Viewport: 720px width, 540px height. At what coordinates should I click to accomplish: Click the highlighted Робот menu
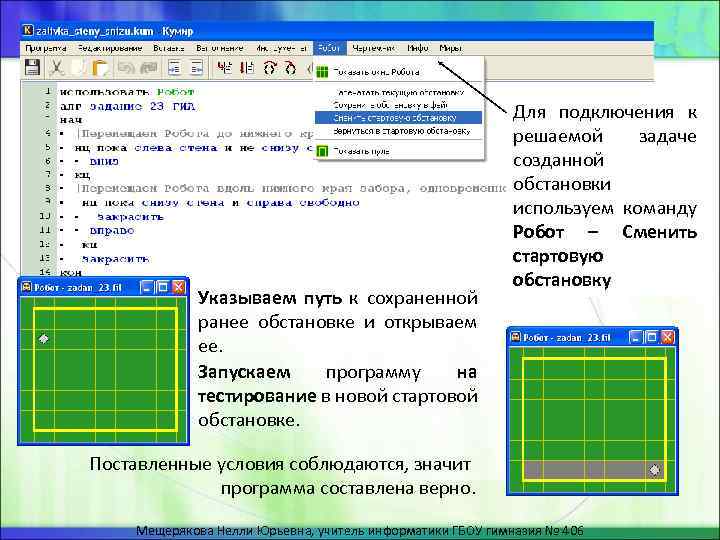point(329,48)
